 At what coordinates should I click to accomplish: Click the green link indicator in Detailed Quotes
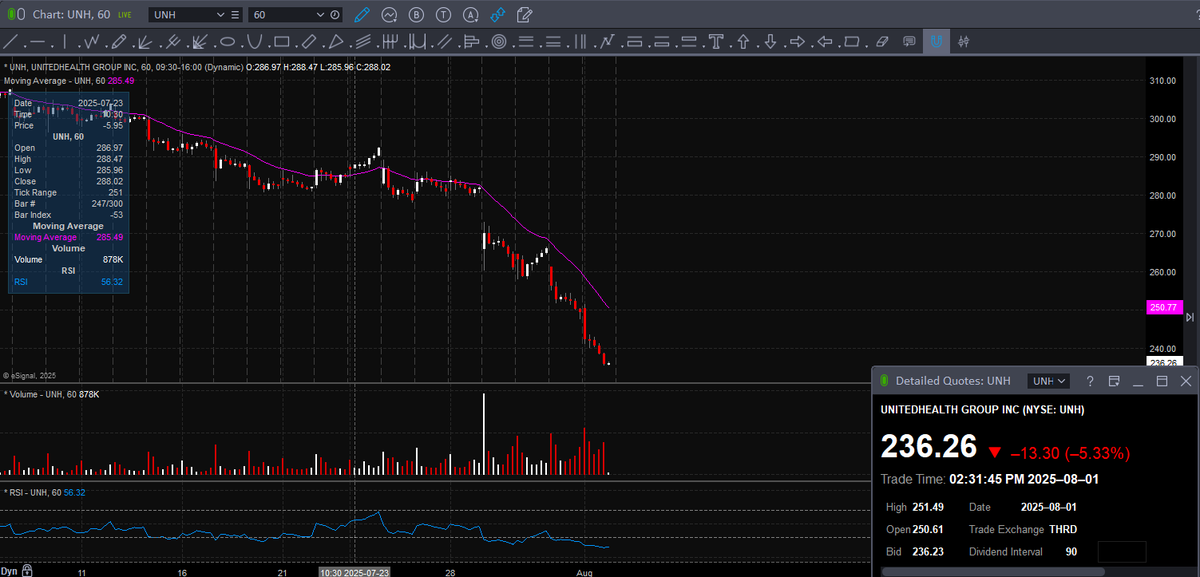click(885, 381)
